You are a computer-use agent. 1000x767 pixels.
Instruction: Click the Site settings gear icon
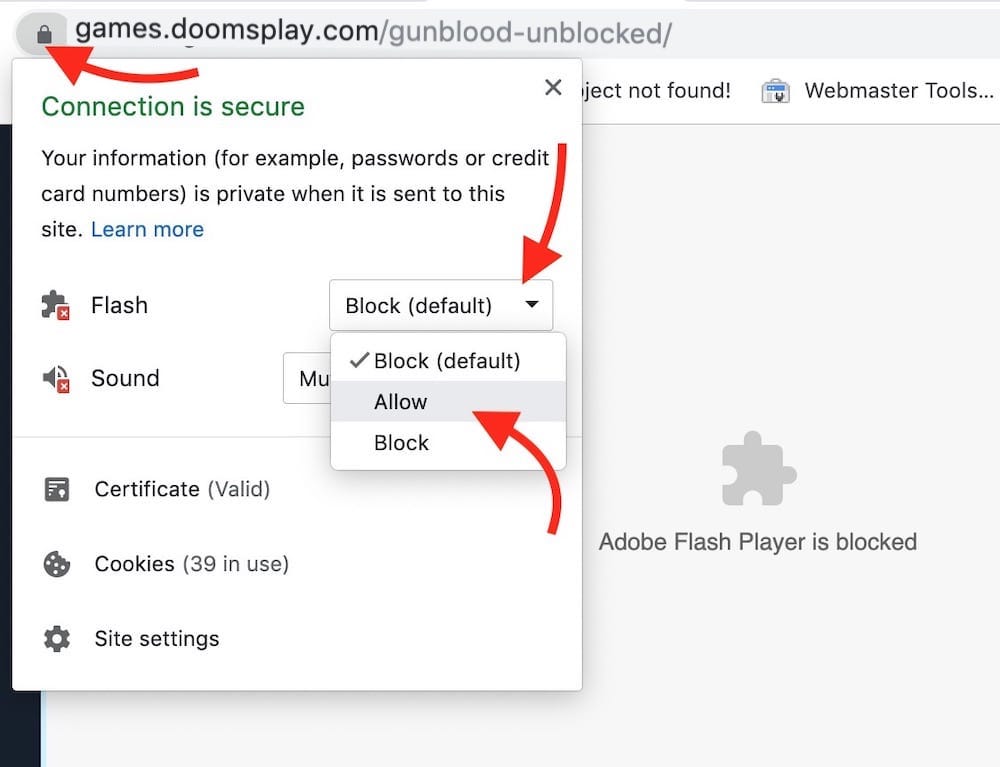[x=57, y=639]
